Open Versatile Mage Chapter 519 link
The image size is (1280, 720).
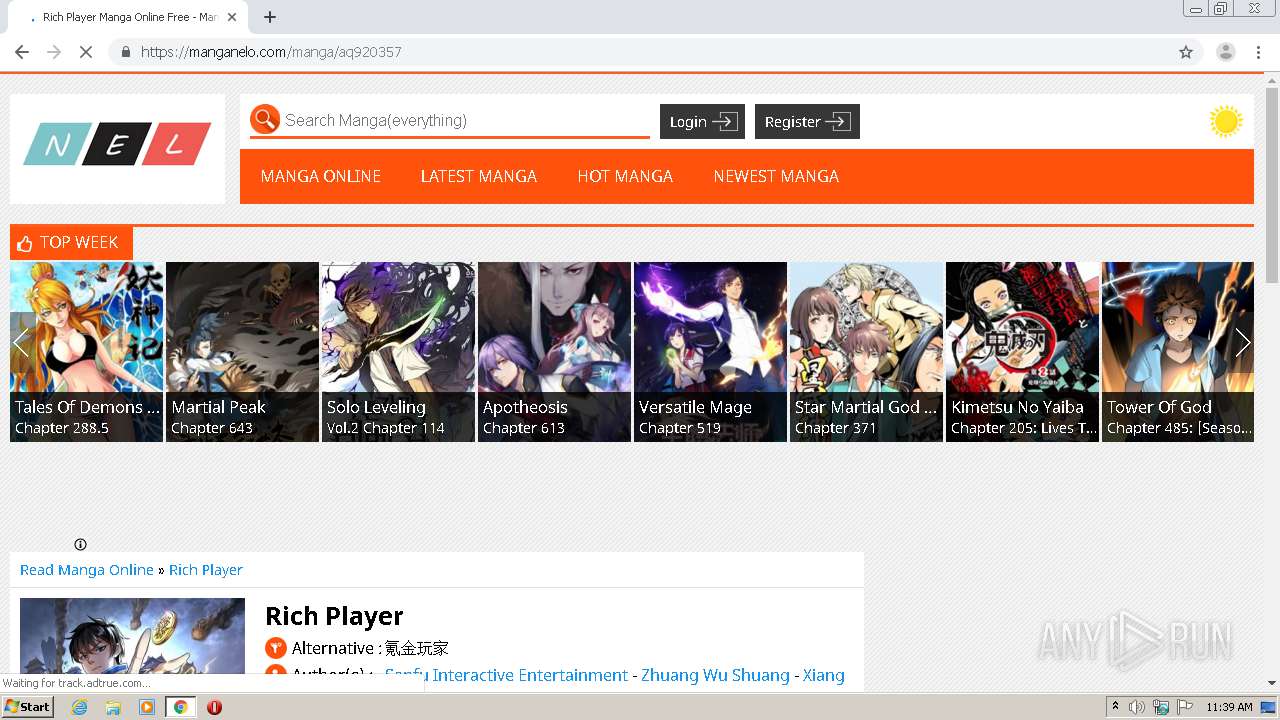pyautogui.click(x=680, y=428)
